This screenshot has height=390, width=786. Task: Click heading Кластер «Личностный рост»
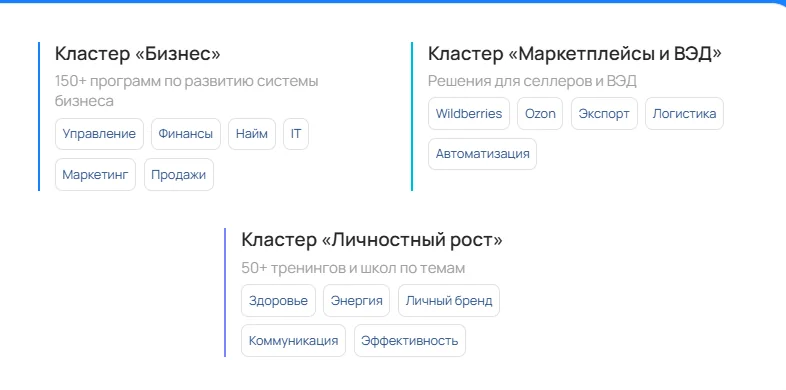coord(371,240)
